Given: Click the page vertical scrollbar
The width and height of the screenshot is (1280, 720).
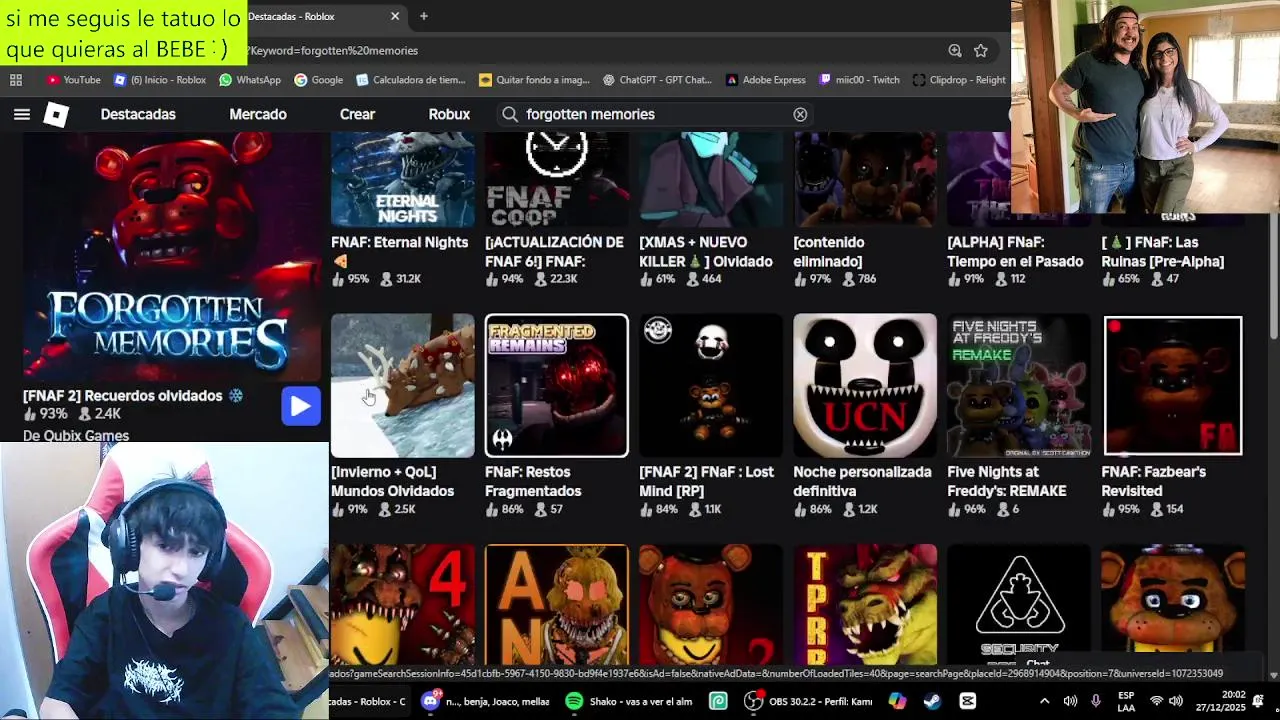Looking at the screenshot, I should coord(1273,277).
